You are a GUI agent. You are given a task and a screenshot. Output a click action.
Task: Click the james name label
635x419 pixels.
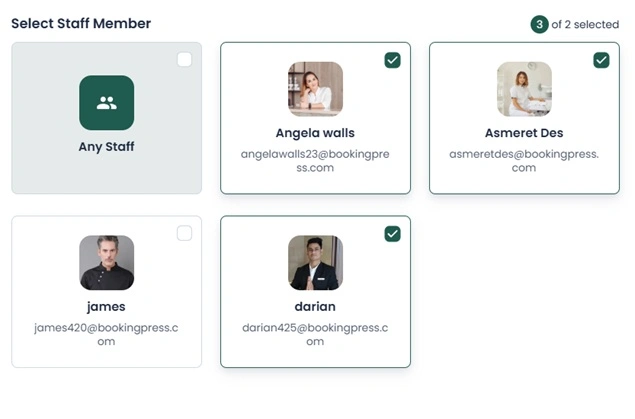(106, 307)
